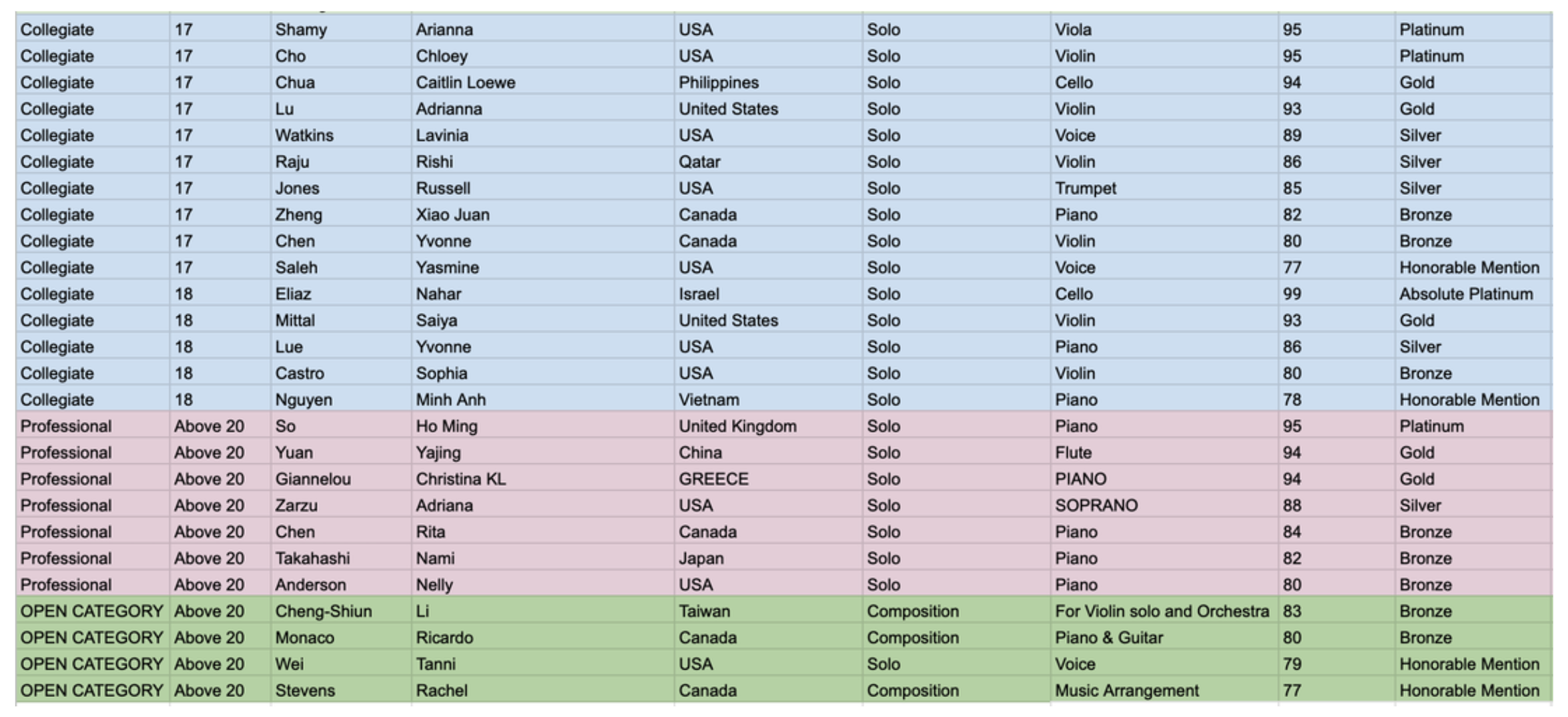Select the GREECE country cell
Screen dimensions: 1568x717
(x=713, y=479)
